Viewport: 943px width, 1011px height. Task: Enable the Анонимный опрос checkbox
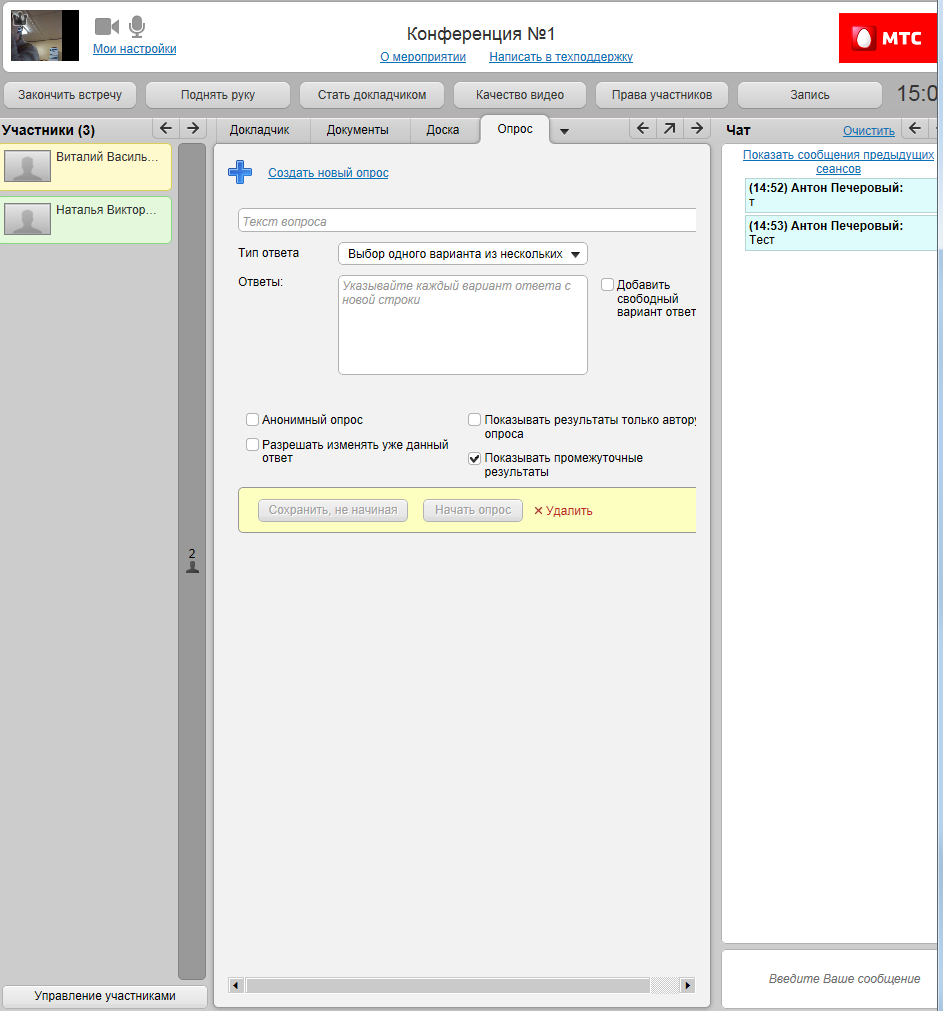pyautogui.click(x=253, y=420)
